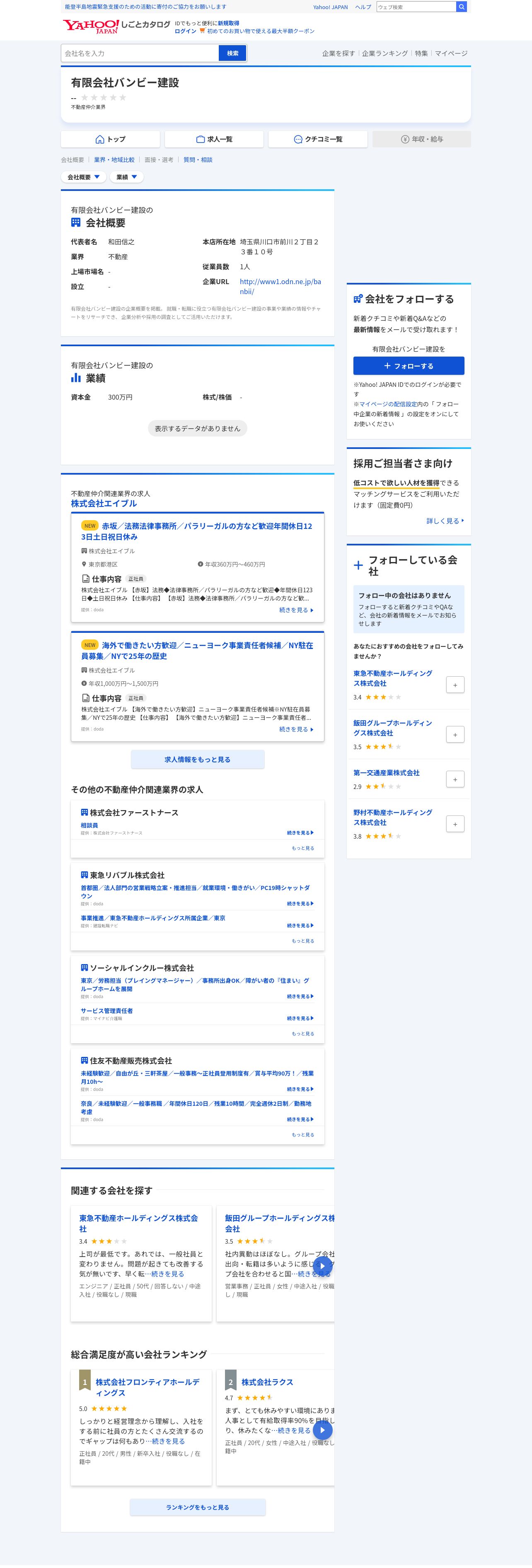Viewport: 532px width, 1568px height.
Task: Click the star rating under company name
Action: (104, 97)
